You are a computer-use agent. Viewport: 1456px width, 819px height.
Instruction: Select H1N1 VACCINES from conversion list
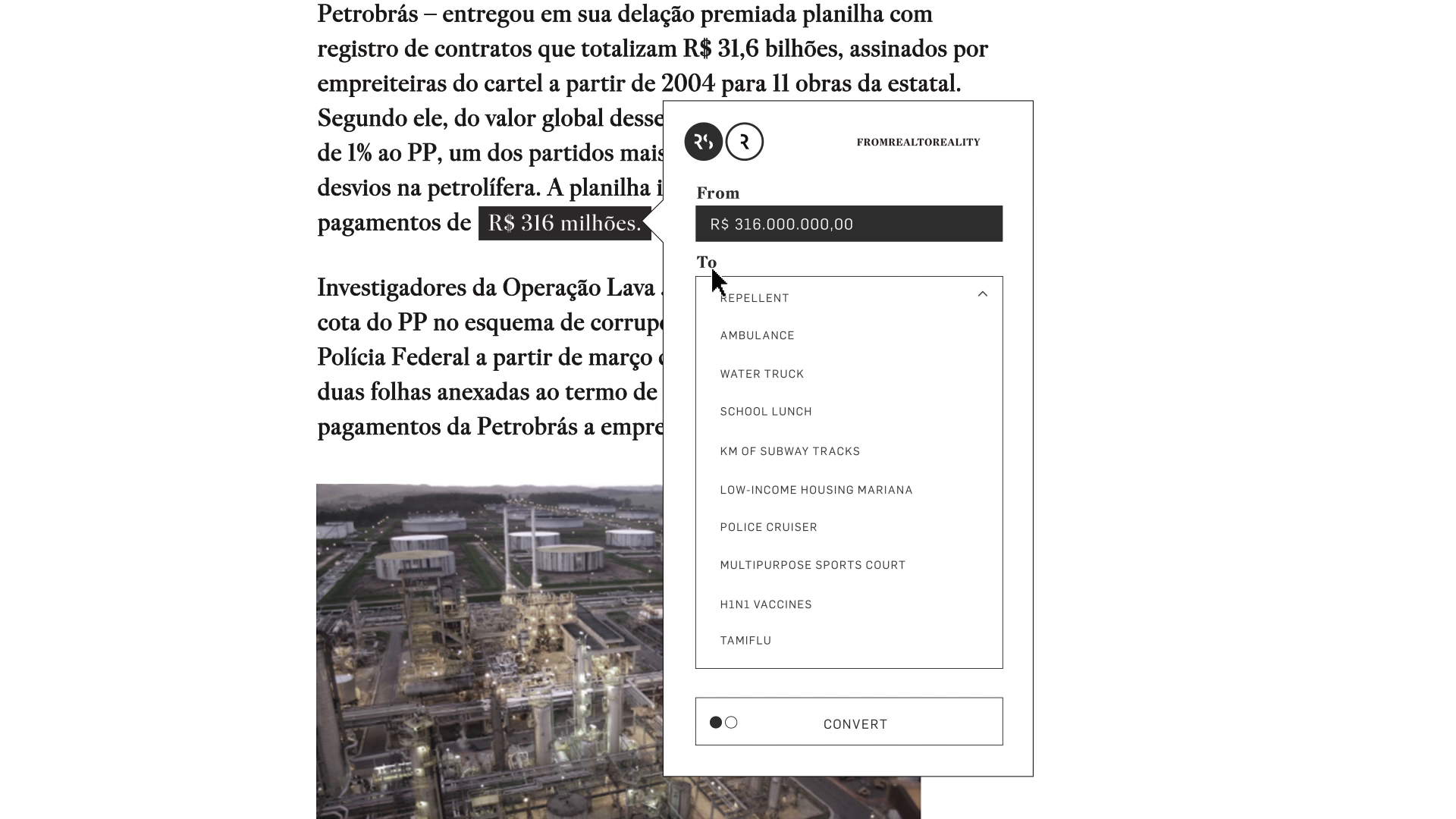click(766, 604)
